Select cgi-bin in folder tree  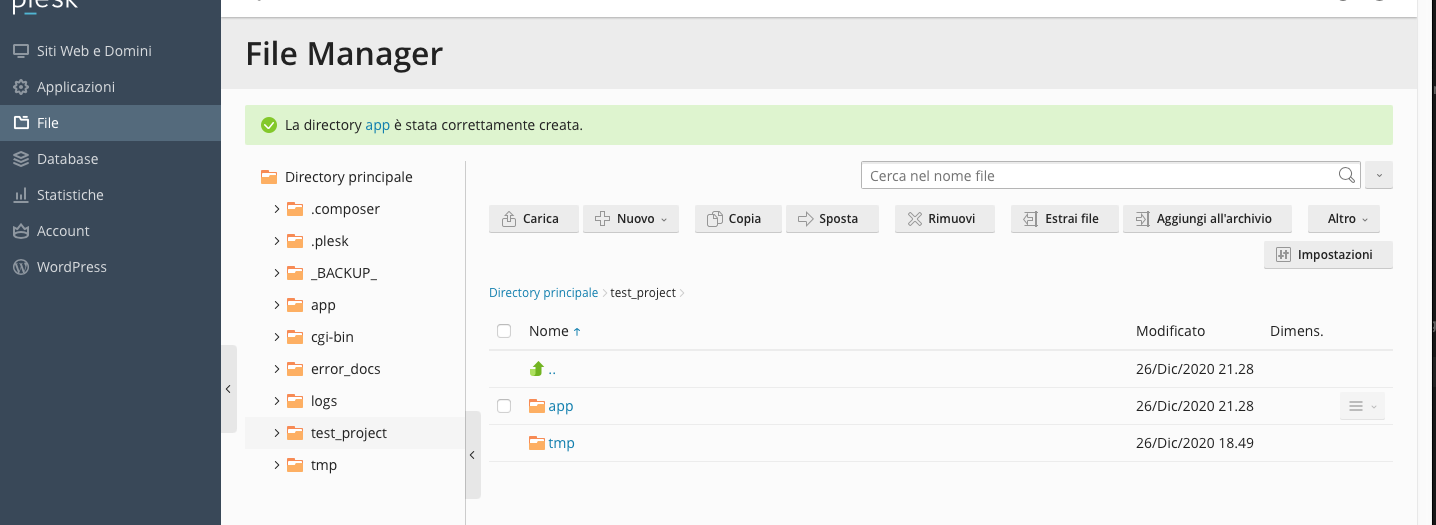[332, 337]
